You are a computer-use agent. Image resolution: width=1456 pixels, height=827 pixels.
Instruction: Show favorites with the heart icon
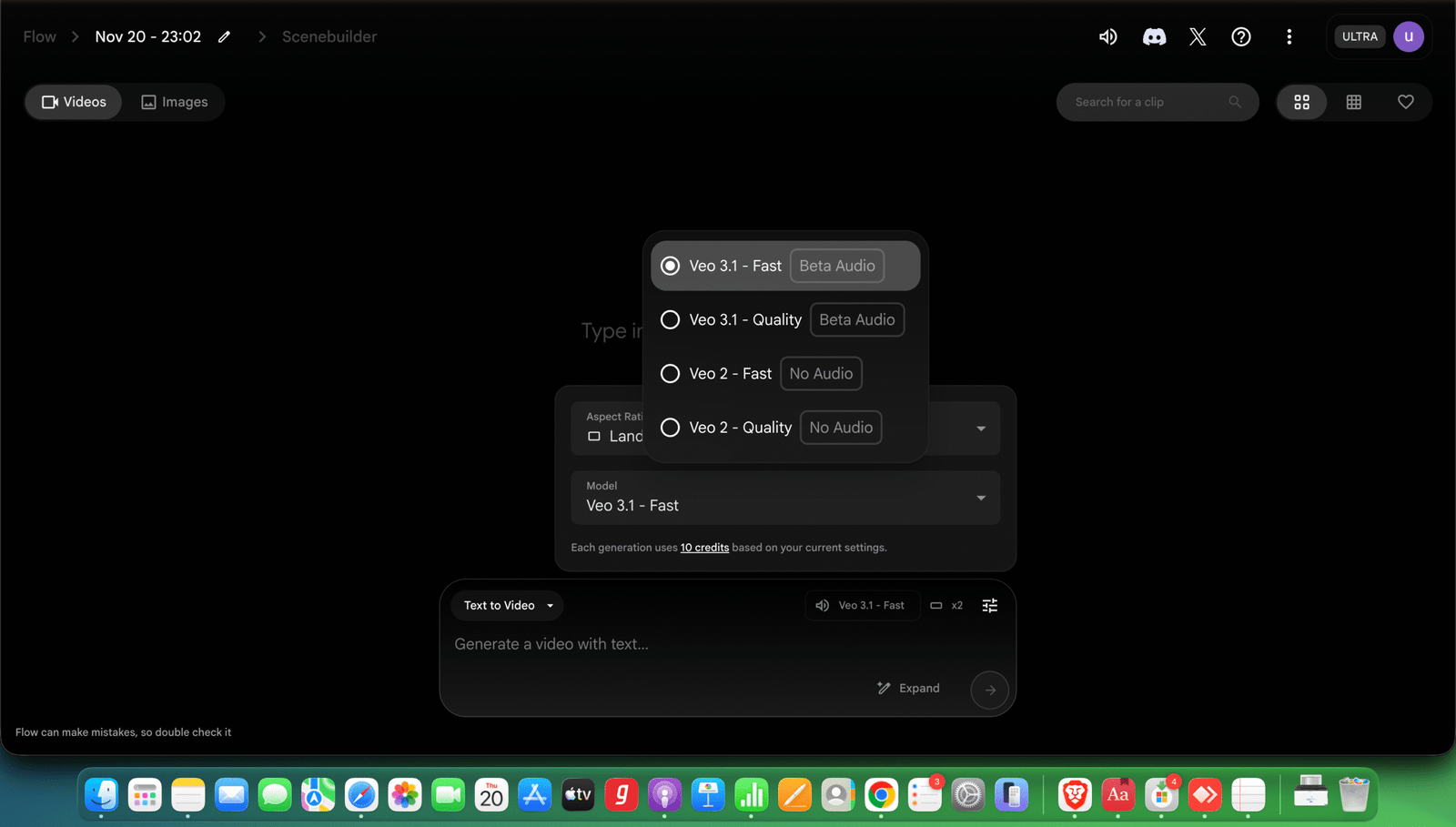coord(1405,102)
